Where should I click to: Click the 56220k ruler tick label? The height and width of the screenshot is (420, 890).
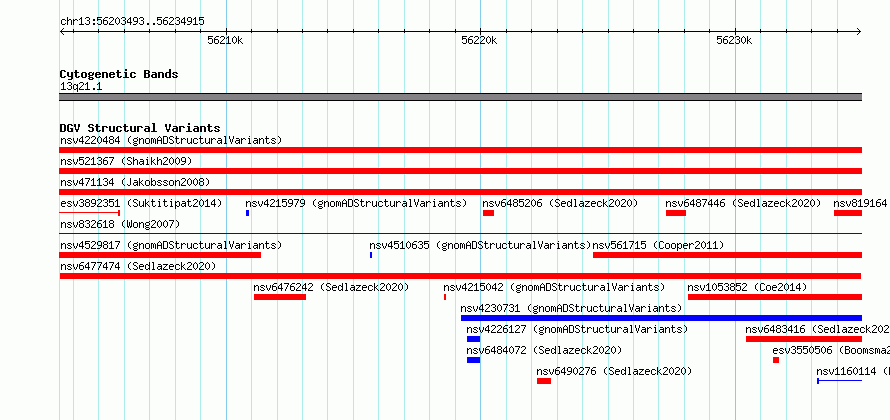[x=480, y=40]
